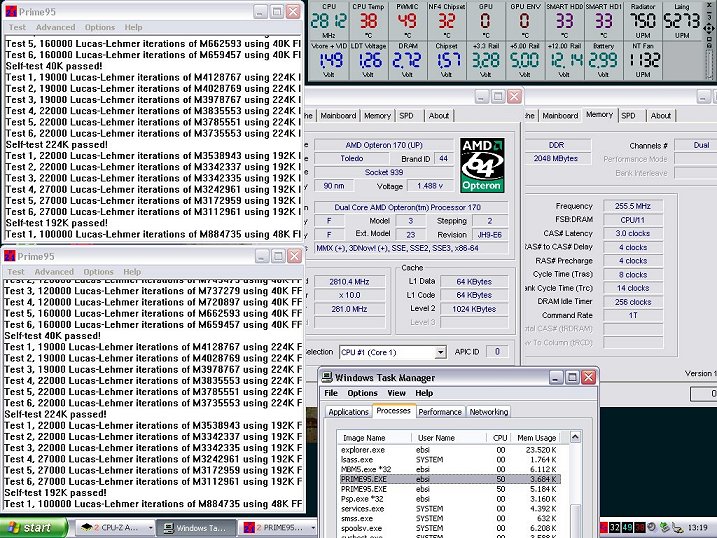
Task: Select highlighted PRIME95.EXE row using 3.684 K
Action: pyautogui.click(x=449, y=479)
